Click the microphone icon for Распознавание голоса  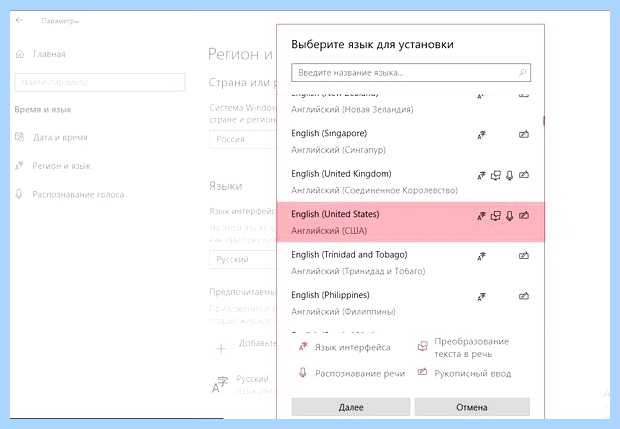click(19, 194)
